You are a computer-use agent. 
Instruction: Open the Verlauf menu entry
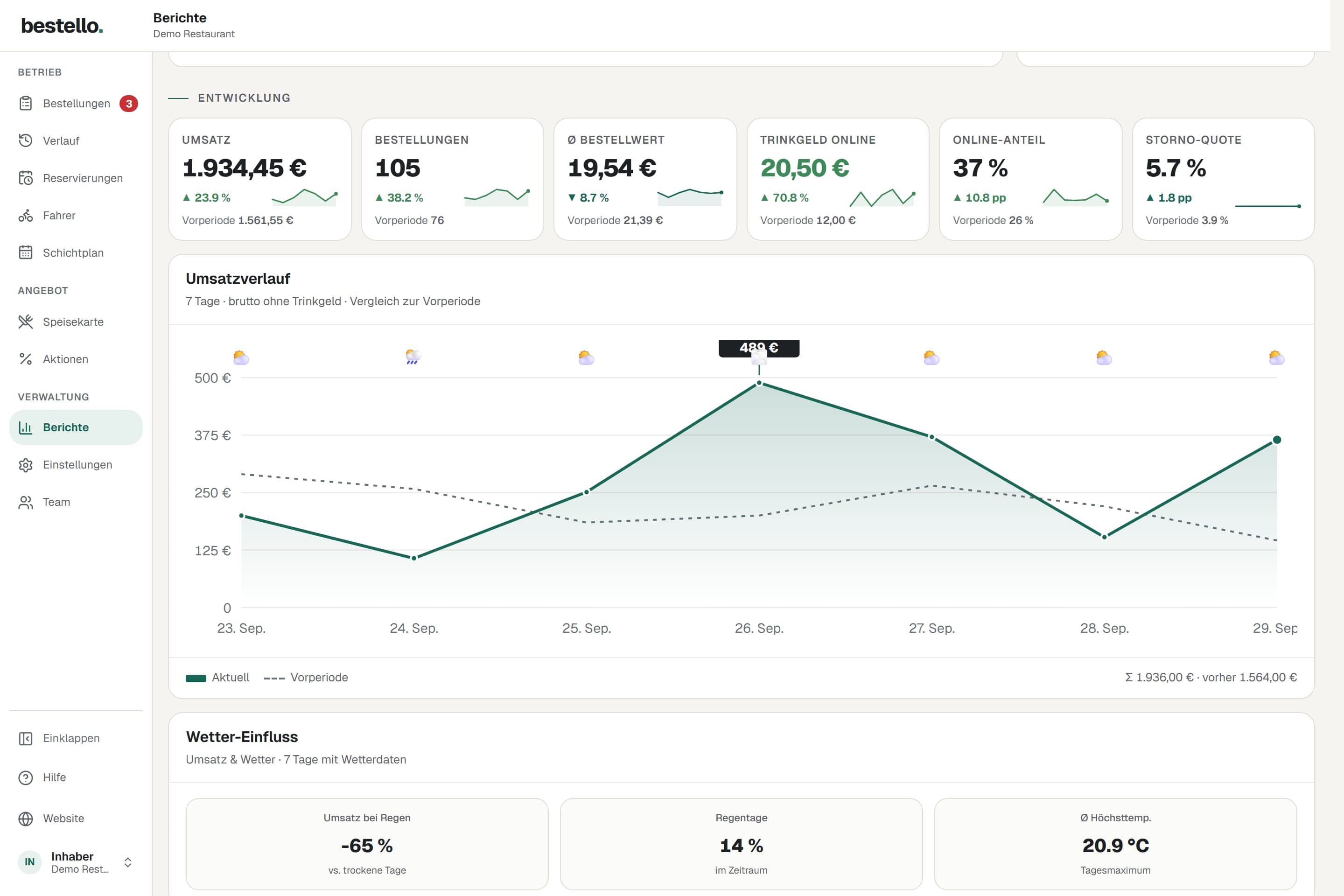click(x=76, y=140)
